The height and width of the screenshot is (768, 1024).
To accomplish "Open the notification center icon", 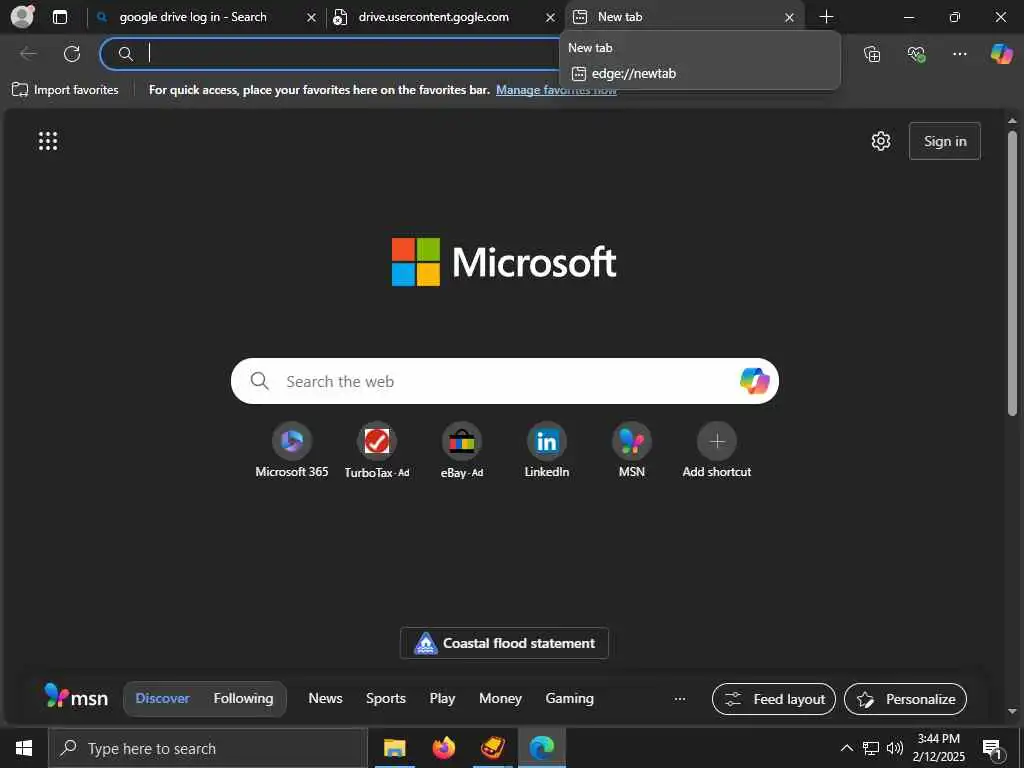I will click(992, 749).
